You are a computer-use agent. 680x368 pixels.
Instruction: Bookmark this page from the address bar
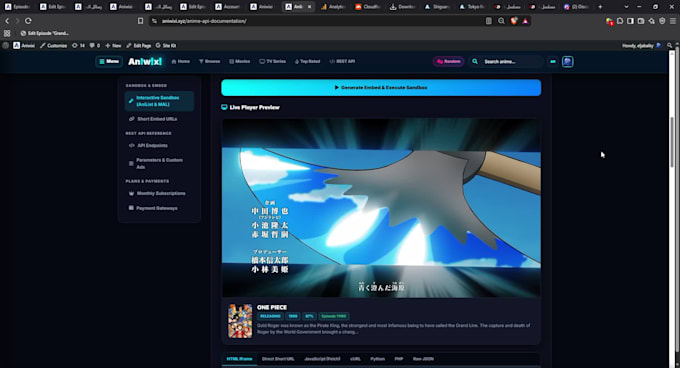[x=141, y=21]
